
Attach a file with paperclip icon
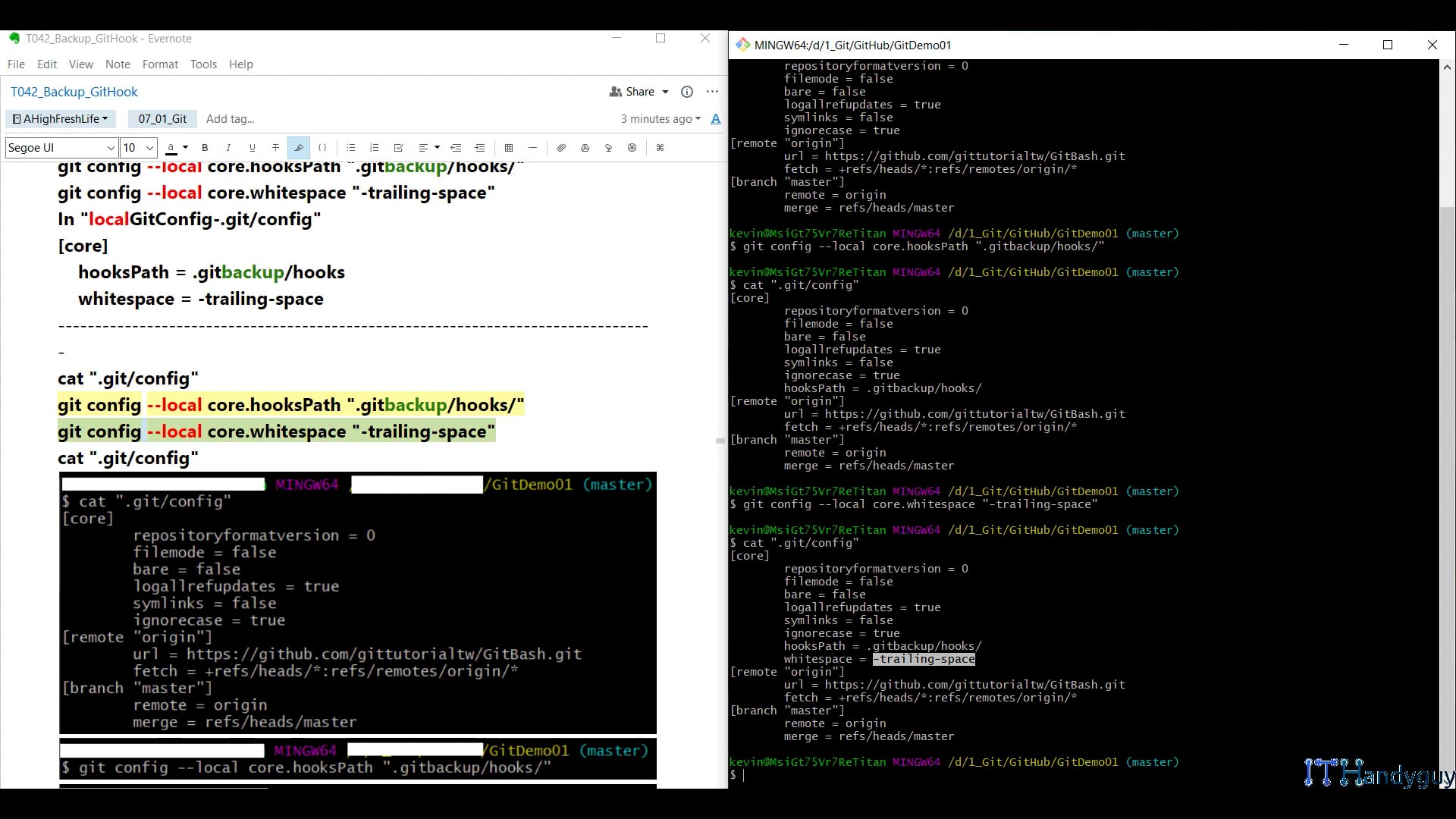click(x=561, y=148)
